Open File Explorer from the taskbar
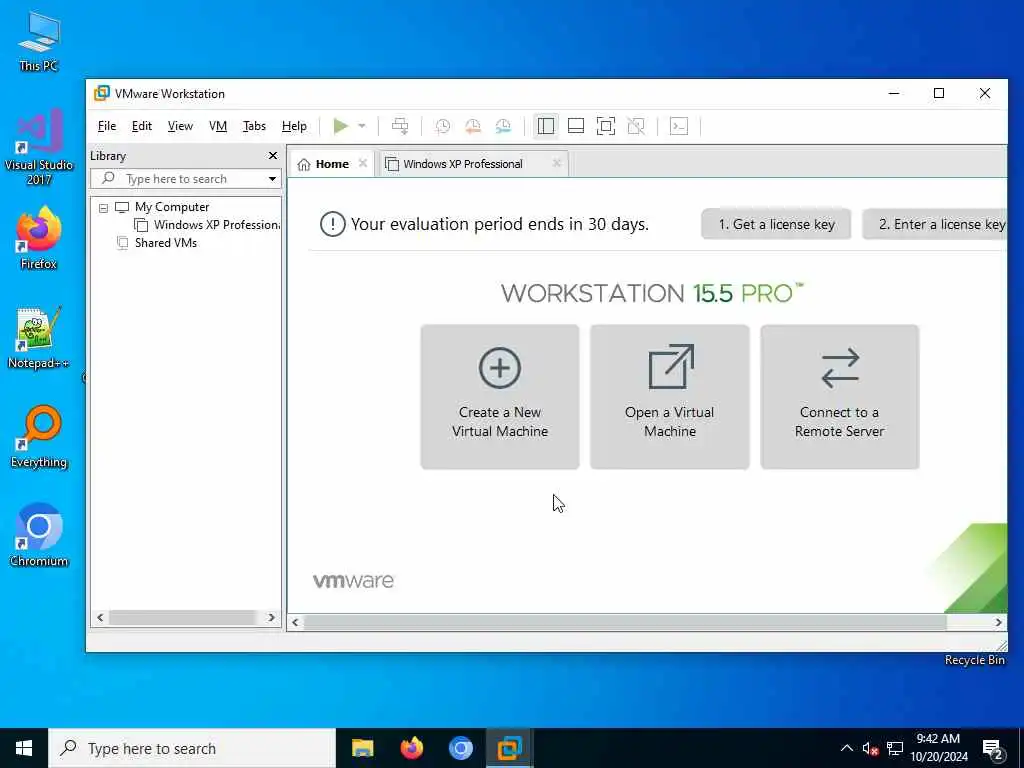 click(x=362, y=748)
